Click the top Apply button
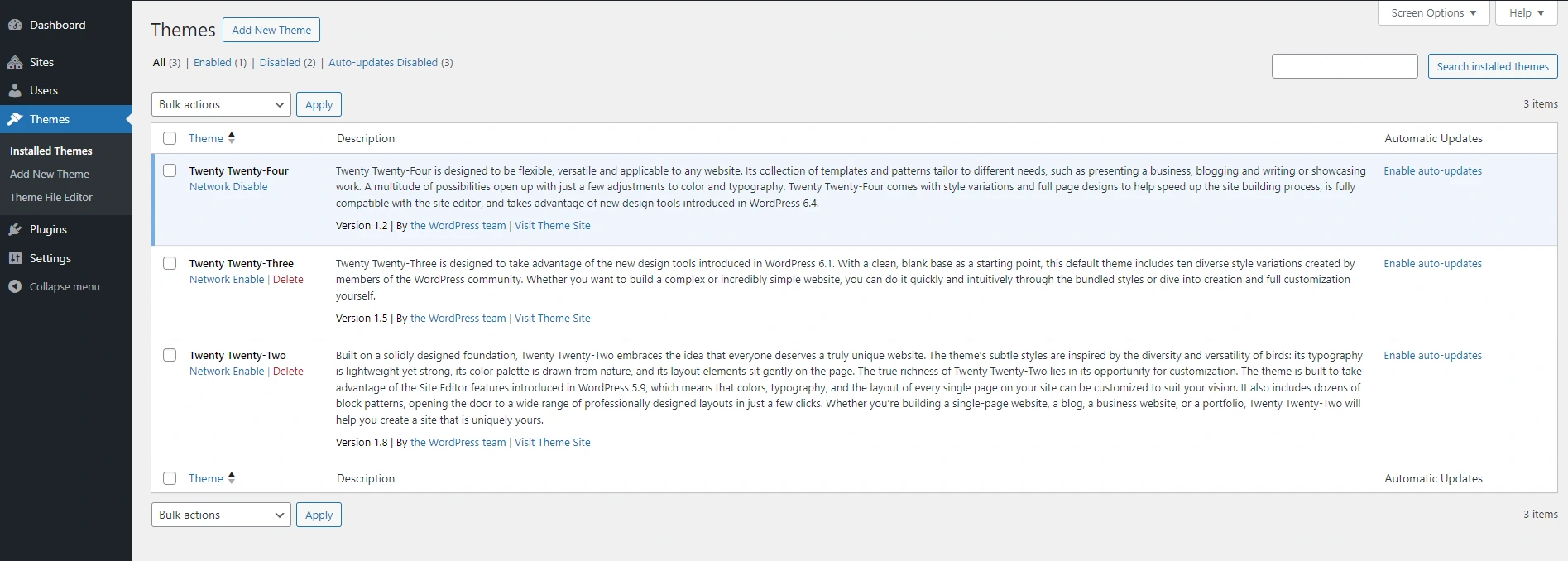This screenshot has height=561, width=1568. pyautogui.click(x=319, y=104)
